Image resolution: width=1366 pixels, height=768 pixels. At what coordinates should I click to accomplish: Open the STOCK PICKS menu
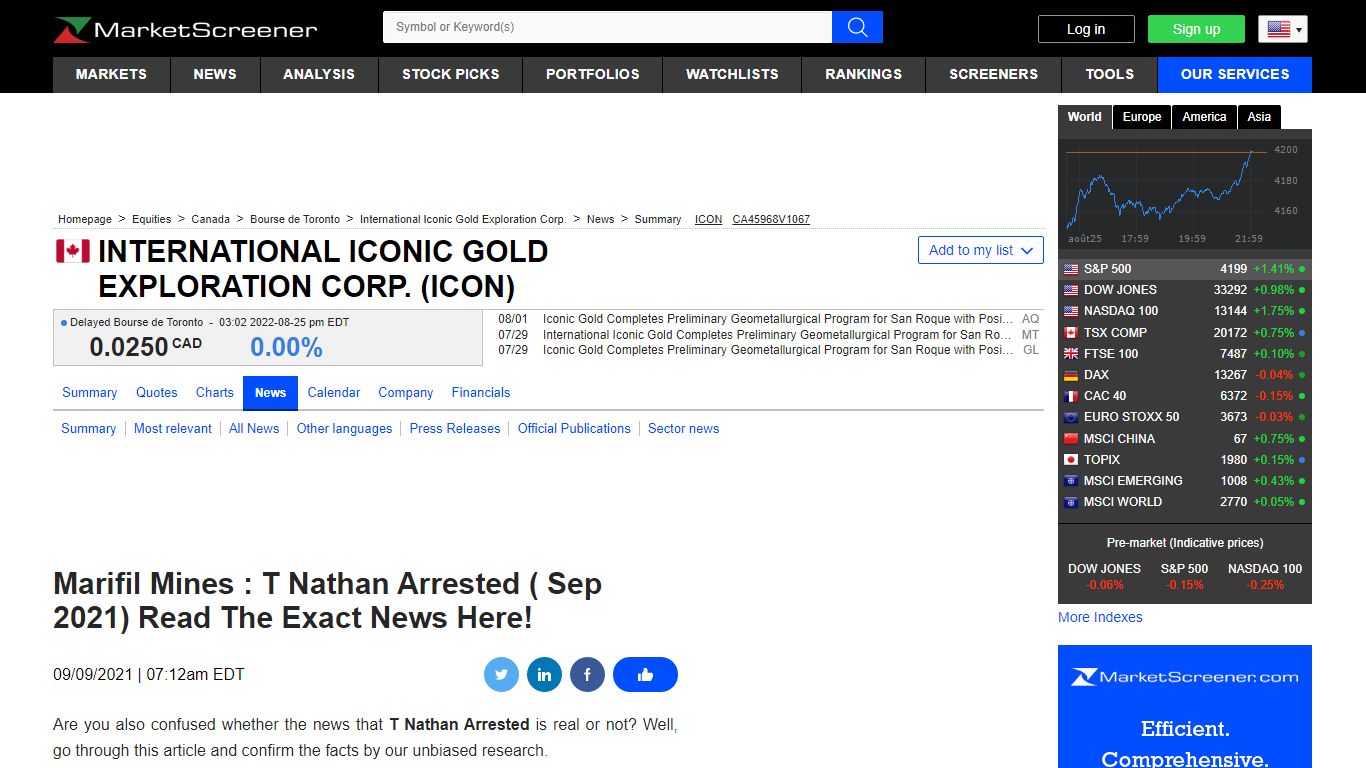point(450,75)
